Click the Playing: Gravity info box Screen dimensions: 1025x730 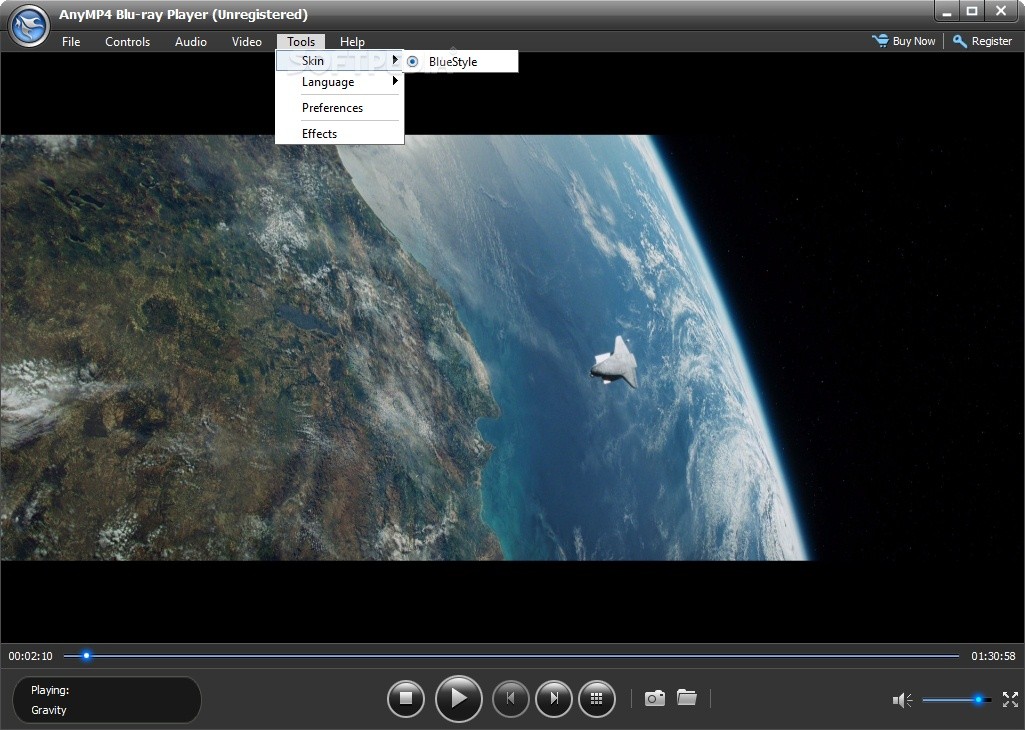point(107,700)
